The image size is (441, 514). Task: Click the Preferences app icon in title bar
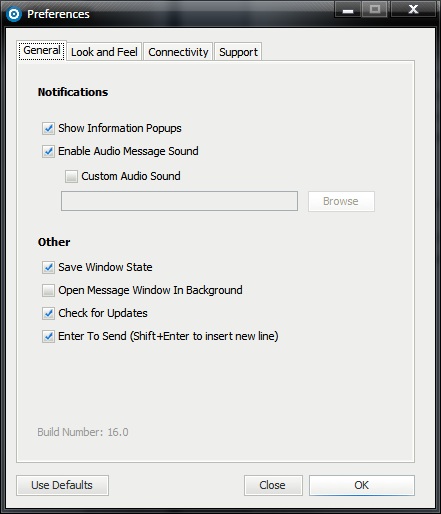point(14,14)
